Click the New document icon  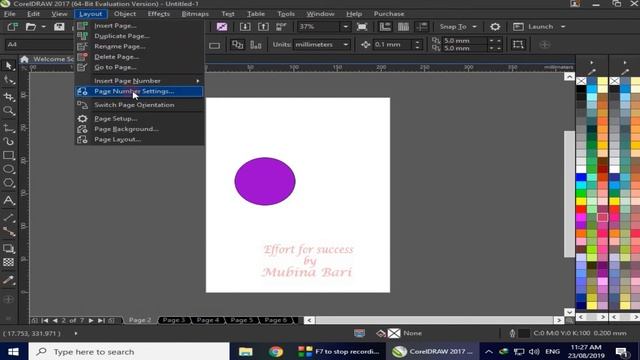click(x=12, y=27)
